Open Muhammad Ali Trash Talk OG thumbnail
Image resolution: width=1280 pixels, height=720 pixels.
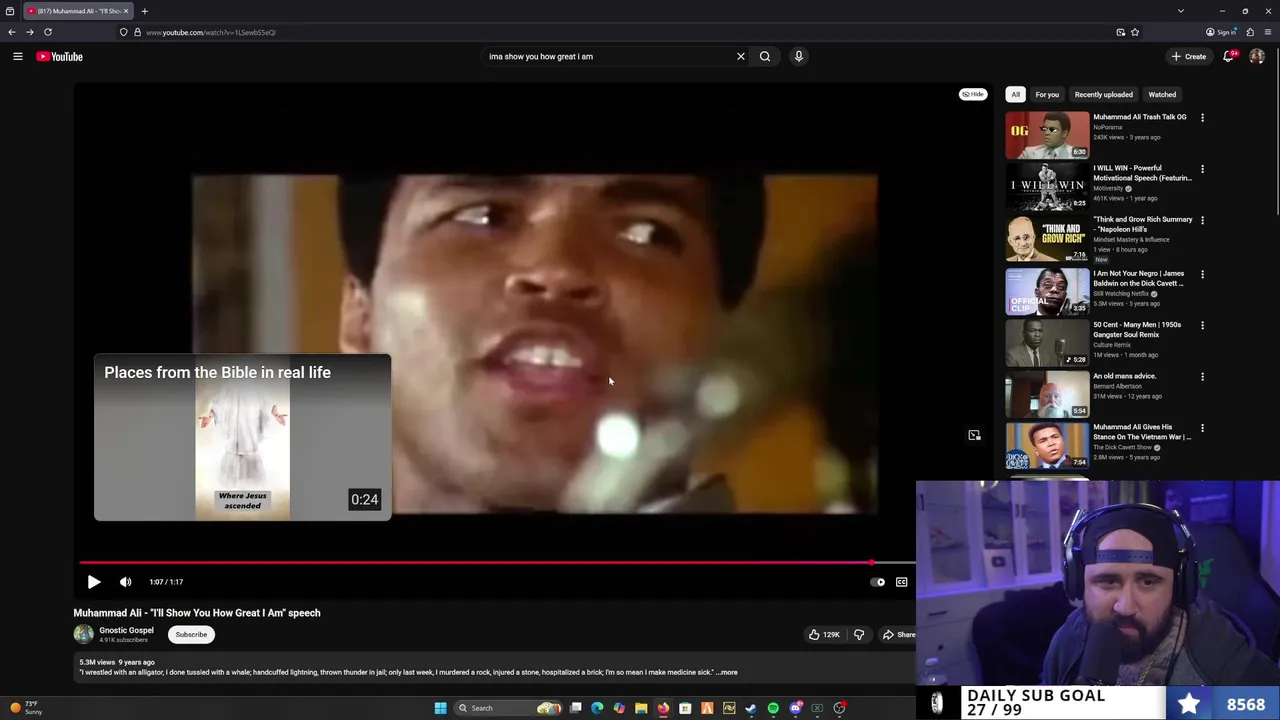click(x=1047, y=135)
